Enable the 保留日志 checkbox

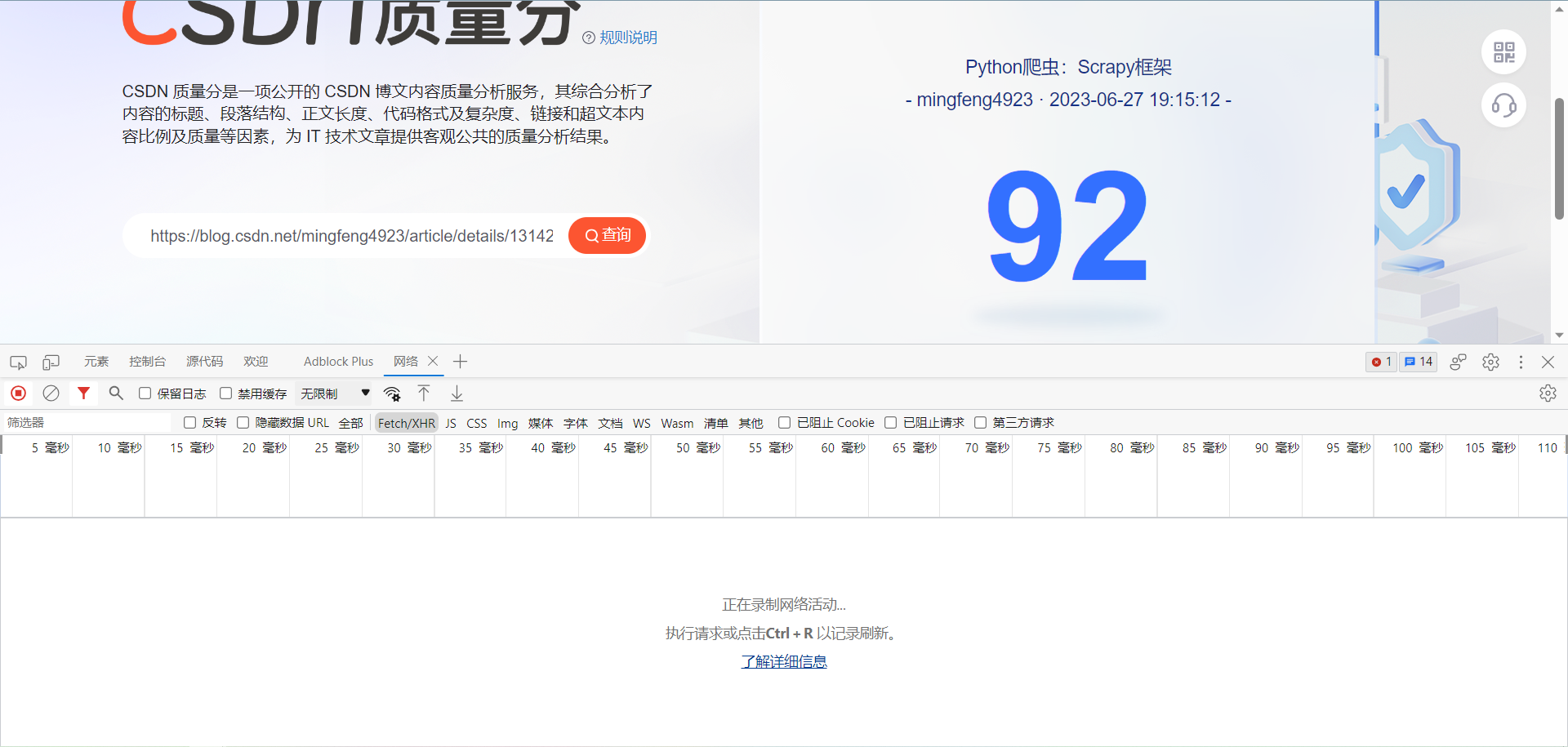click(145, 394)
